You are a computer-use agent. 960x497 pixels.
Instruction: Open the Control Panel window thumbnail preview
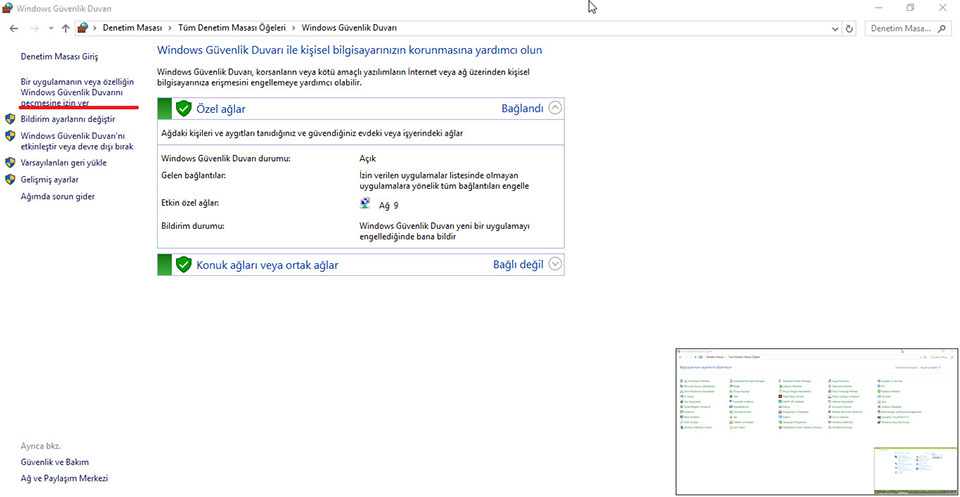click(817, 422)
